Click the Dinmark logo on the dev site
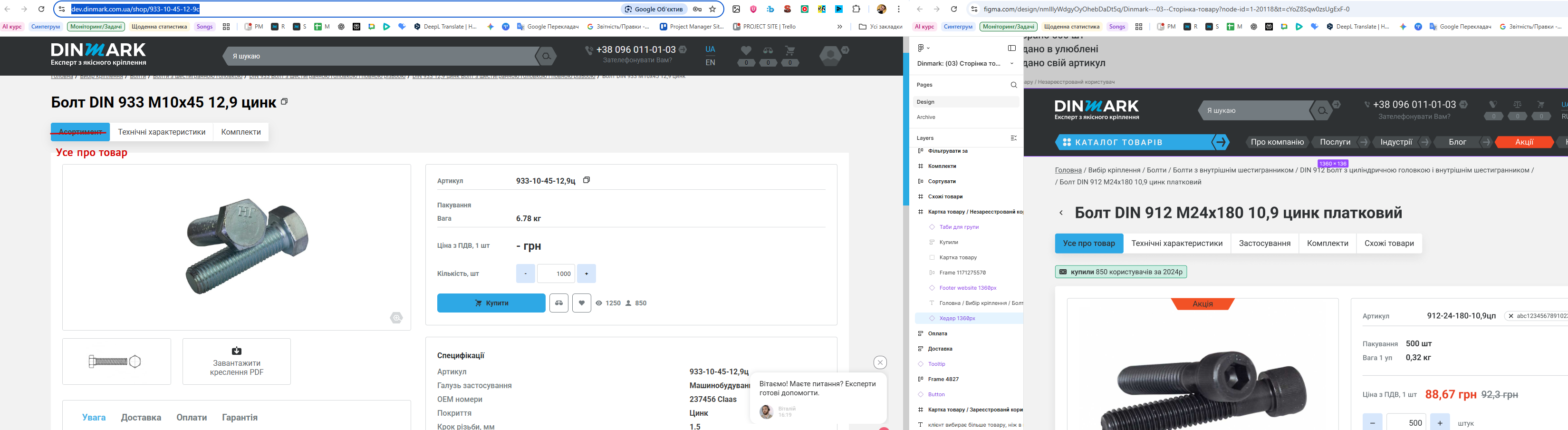The image size is (1568, 430). coord(98,54)
